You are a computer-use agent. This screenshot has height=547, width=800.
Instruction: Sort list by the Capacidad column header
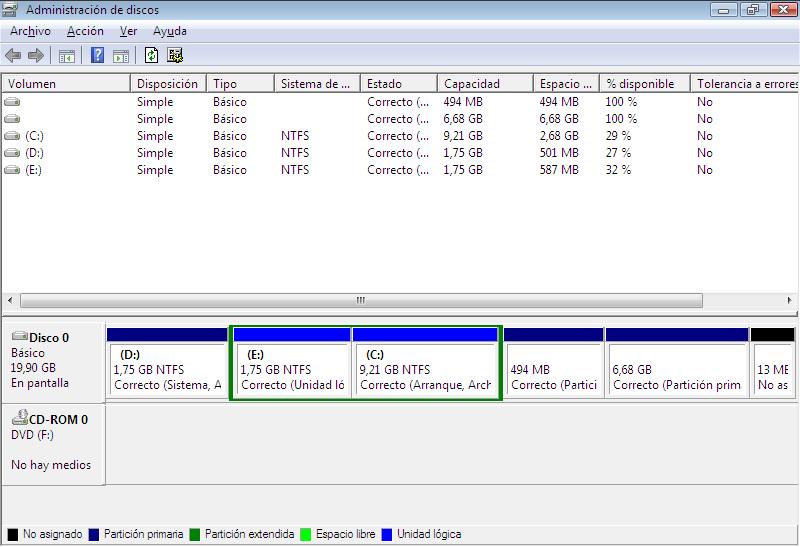[484, 84]
